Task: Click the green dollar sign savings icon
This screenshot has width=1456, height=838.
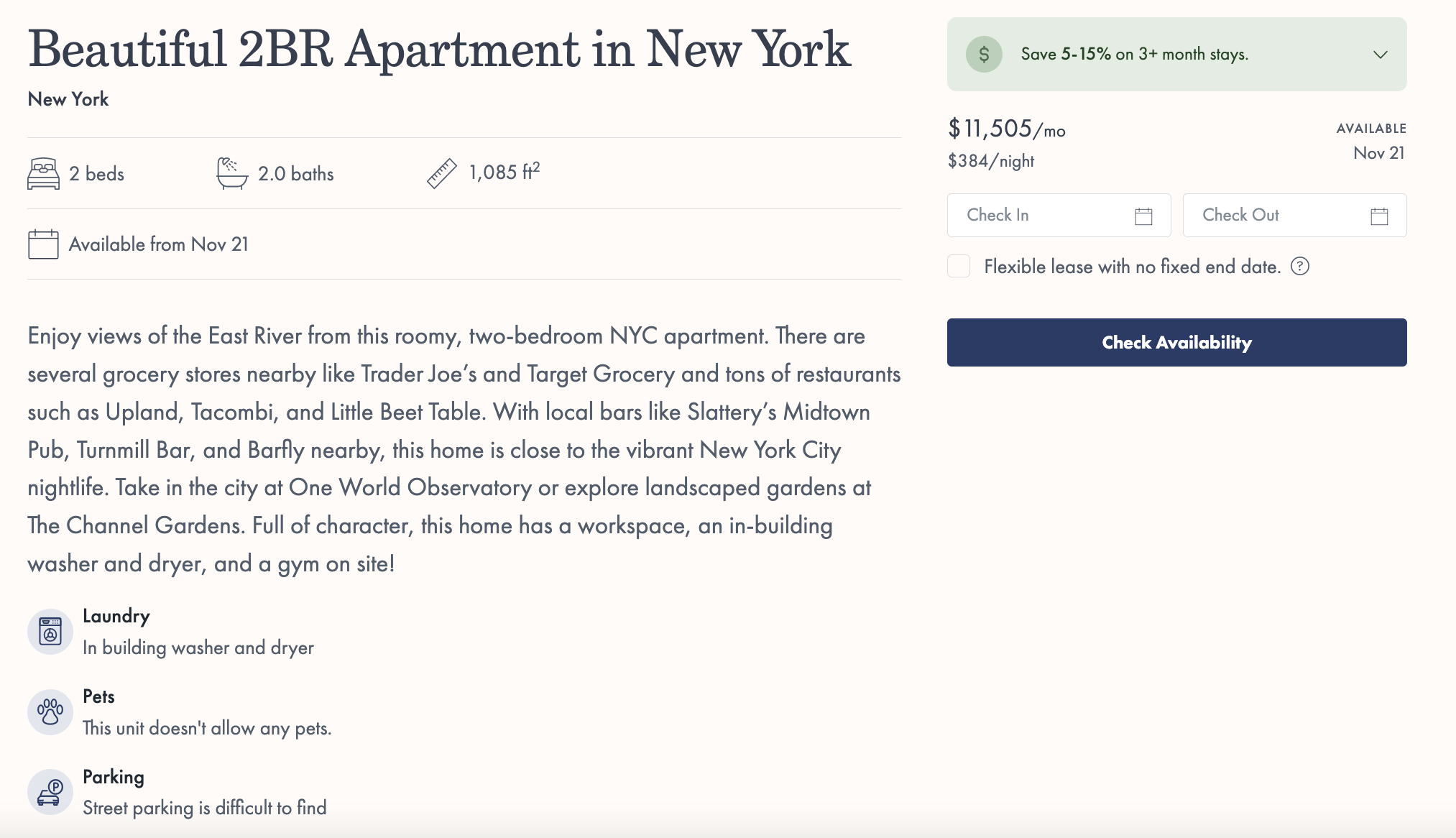Action: tap(984, 55)
